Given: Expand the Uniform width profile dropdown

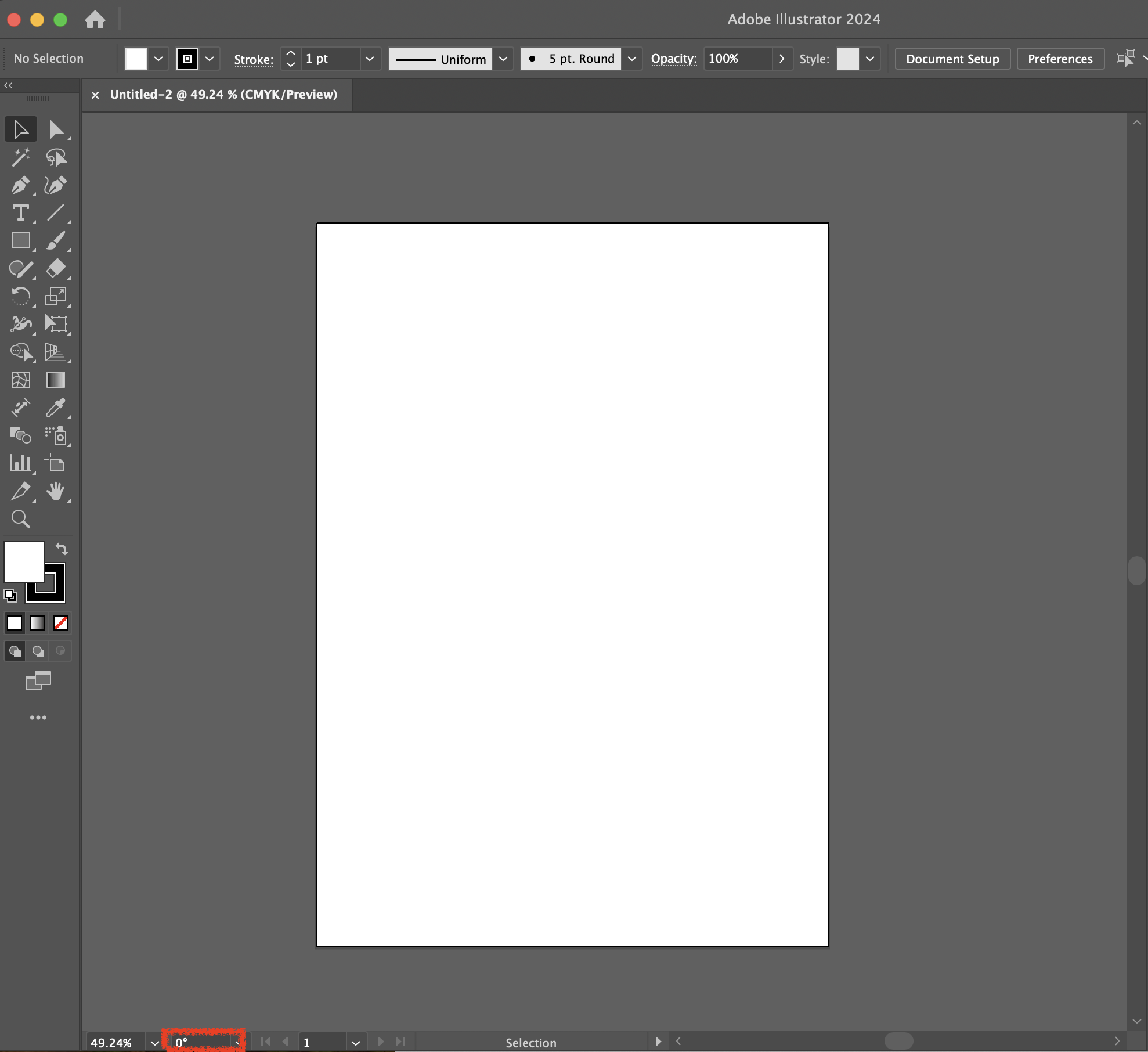Looking at the screenshot, I should click(x=503, y=59).
